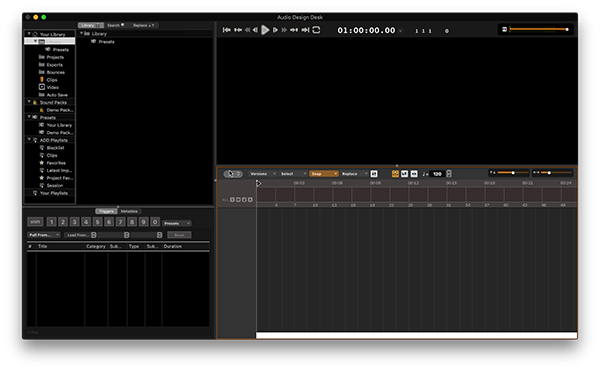Screen dimensions: 600x371
Task: Click the go-to-start transport button
Action: (227, 30)
